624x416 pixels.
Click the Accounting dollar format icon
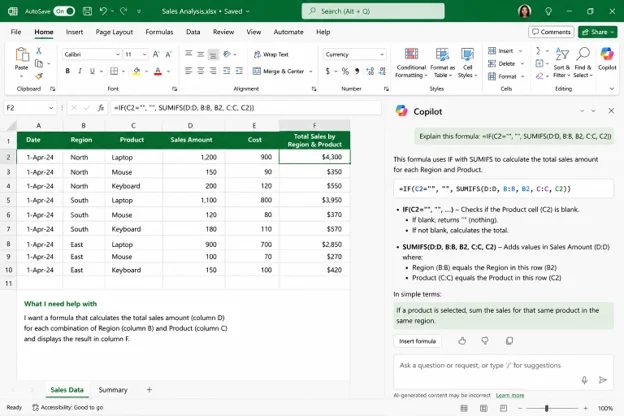point(328,71)
